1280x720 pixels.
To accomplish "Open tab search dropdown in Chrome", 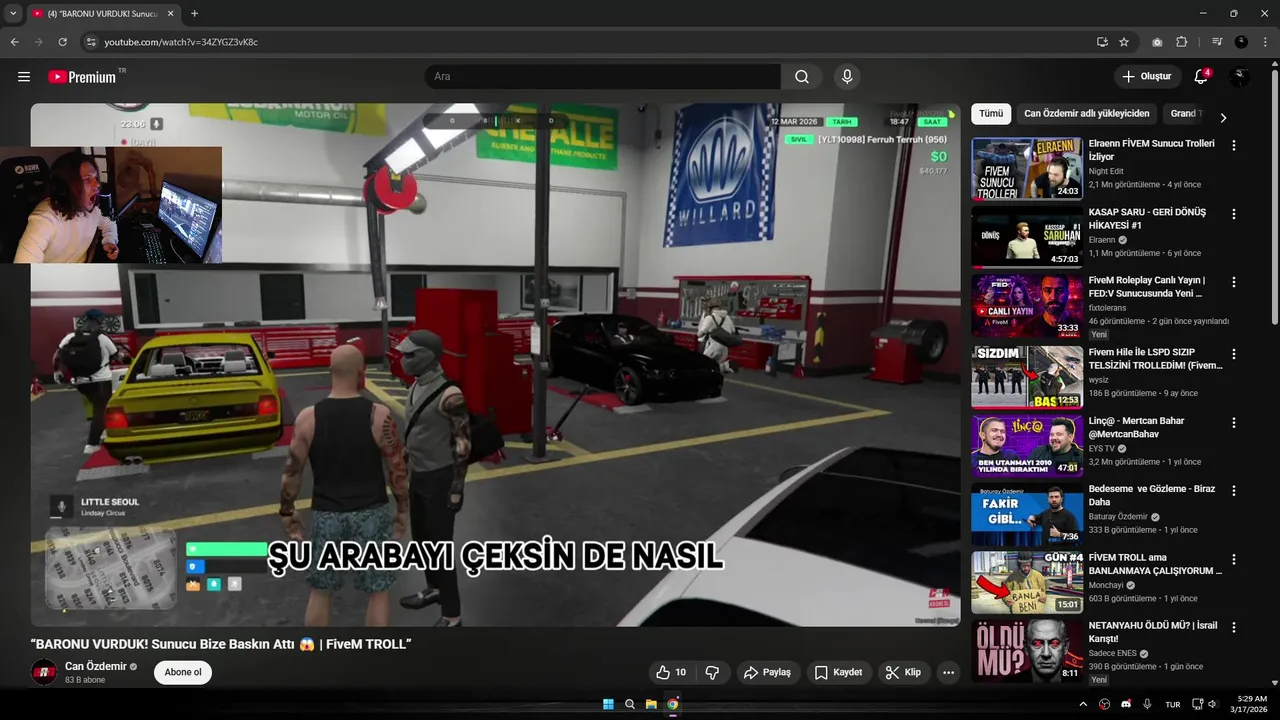I will 13,13.
